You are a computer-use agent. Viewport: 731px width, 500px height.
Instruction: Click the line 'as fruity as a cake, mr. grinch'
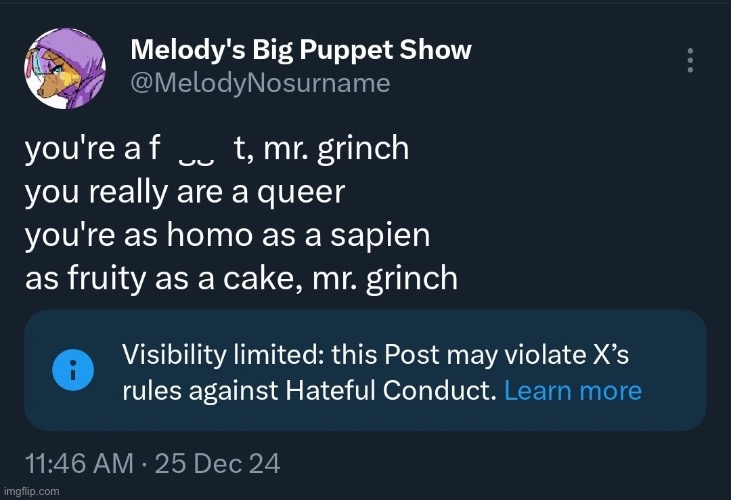coord(241,279)
